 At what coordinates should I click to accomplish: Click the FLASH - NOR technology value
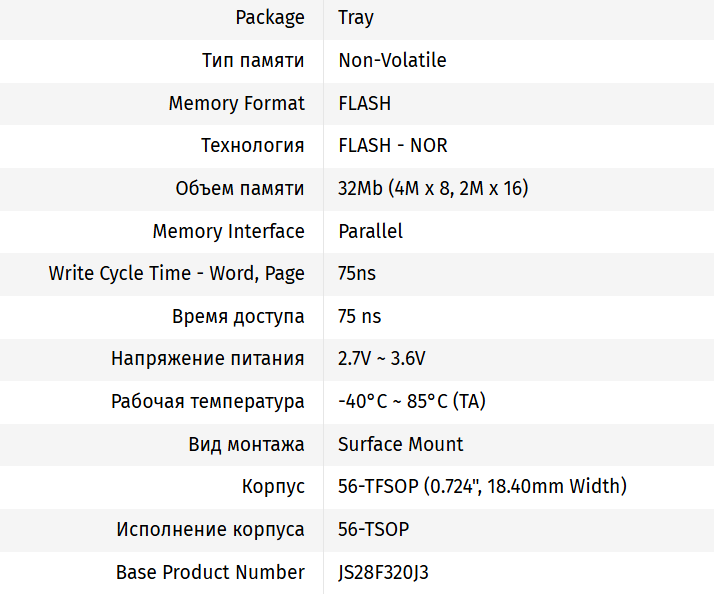click(392, 146)
